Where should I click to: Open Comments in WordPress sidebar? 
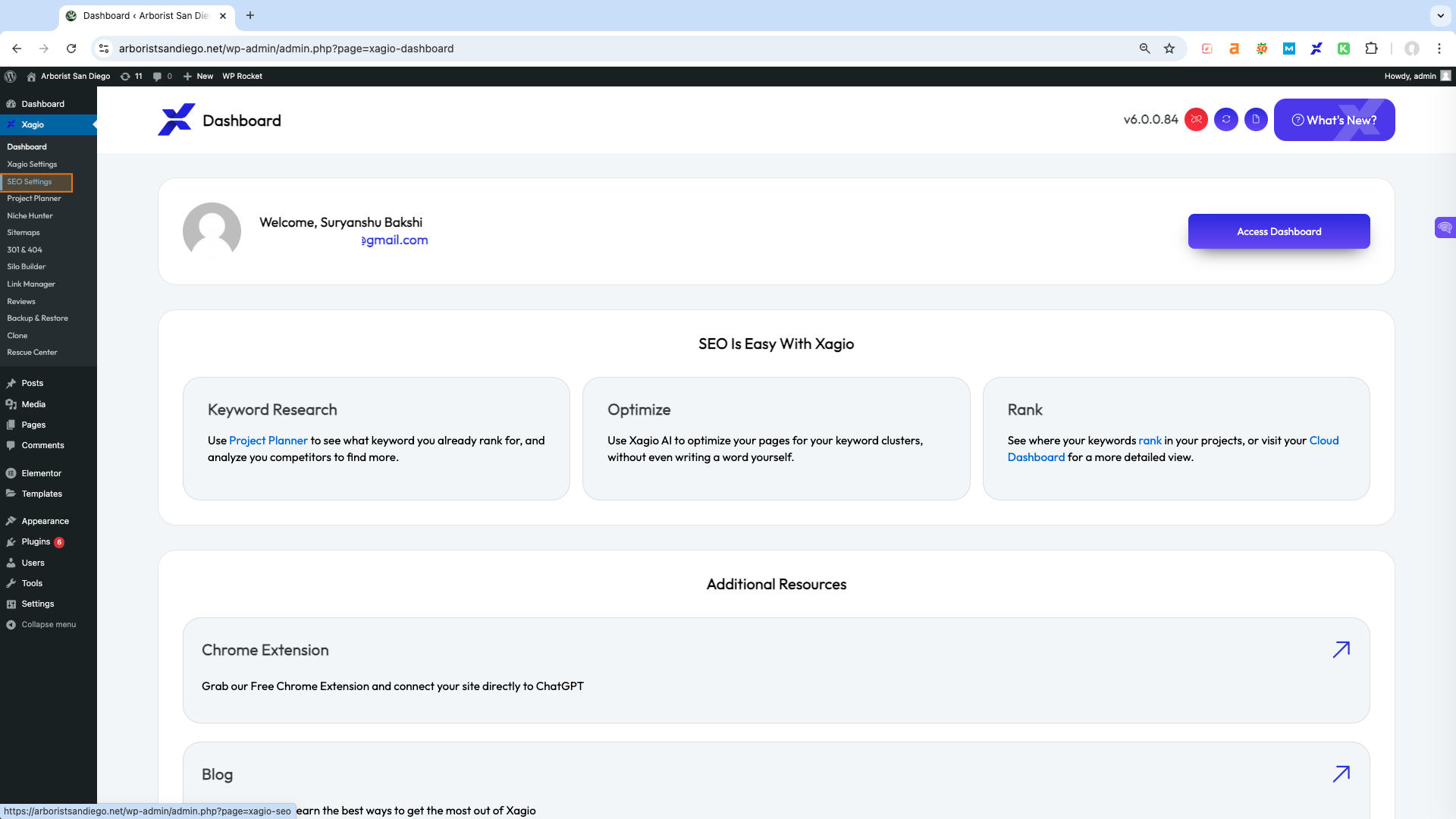coord(42,445)
